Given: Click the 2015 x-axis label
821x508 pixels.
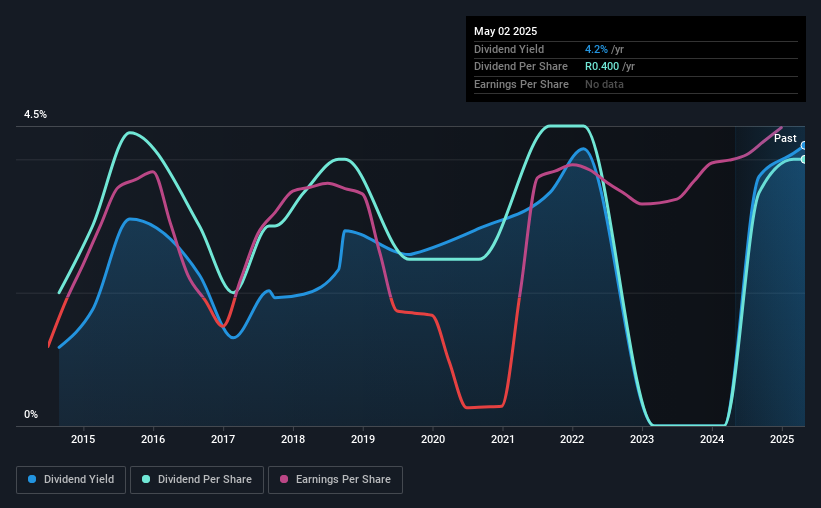Looking at the screenshot, I should click(83, 439).
